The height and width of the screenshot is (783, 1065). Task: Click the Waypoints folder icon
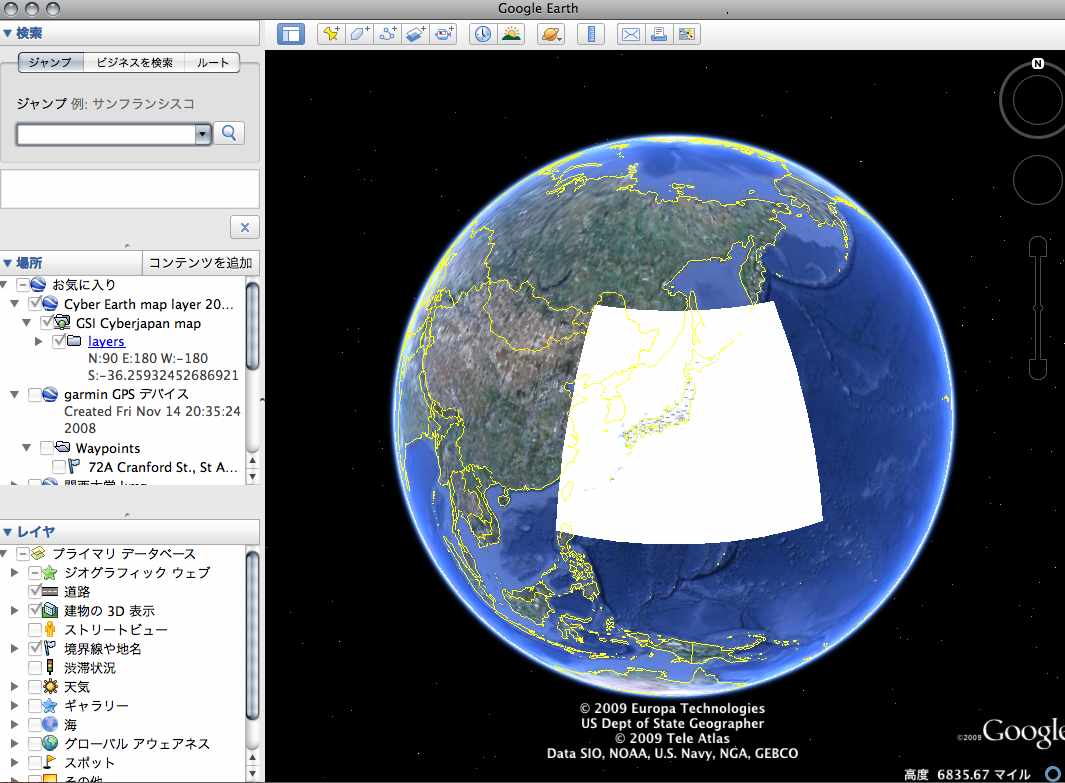[x=62, y=447]
